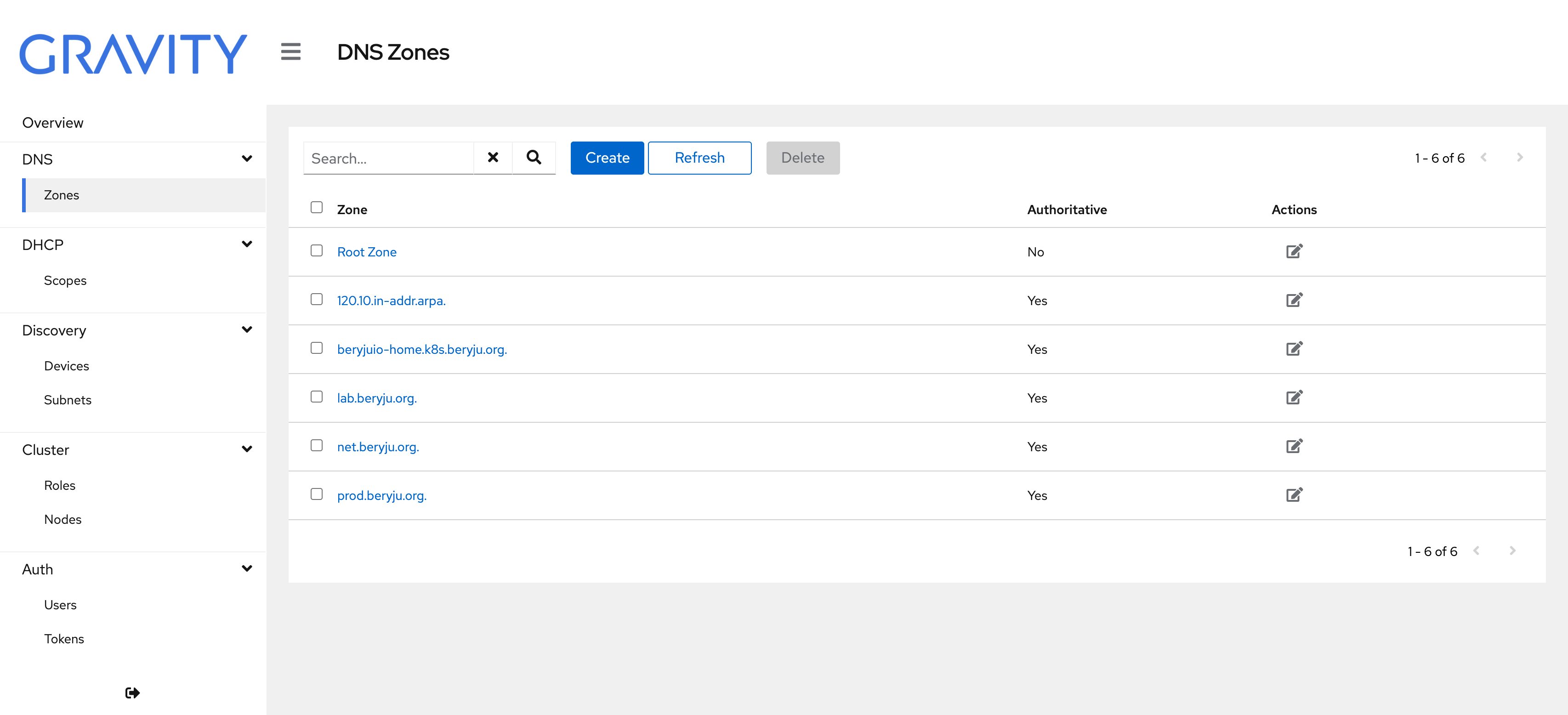Collapse the Discovery section chevron
The image size is (1568, 715).
pos(246,330)
